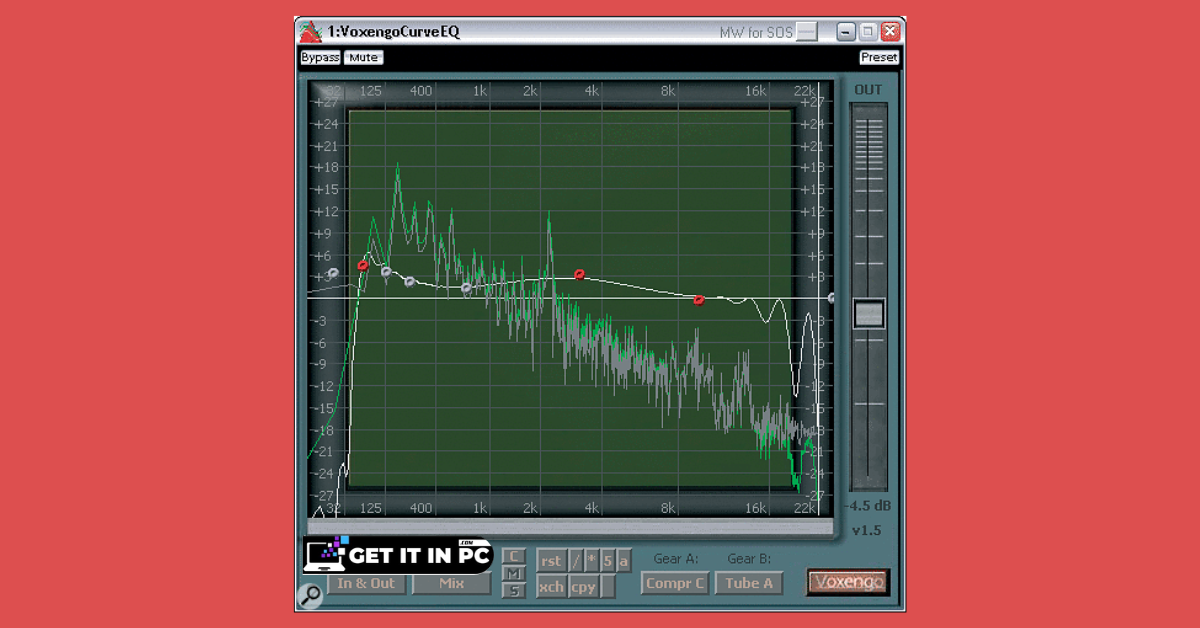The height and width of the screenshot is (628, 1200).
Task: Click the VoxengoCurveEQ app icon in title bar
Action: (x=311, y=31)
